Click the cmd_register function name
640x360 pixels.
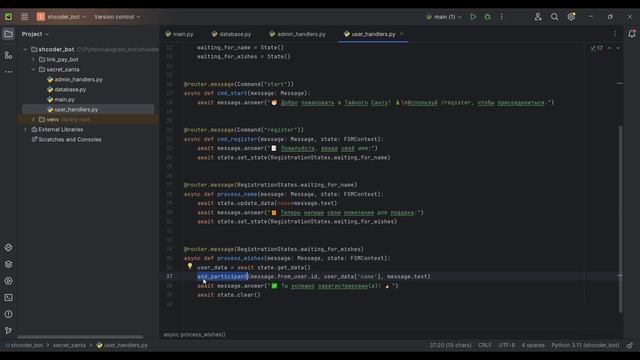237,139
